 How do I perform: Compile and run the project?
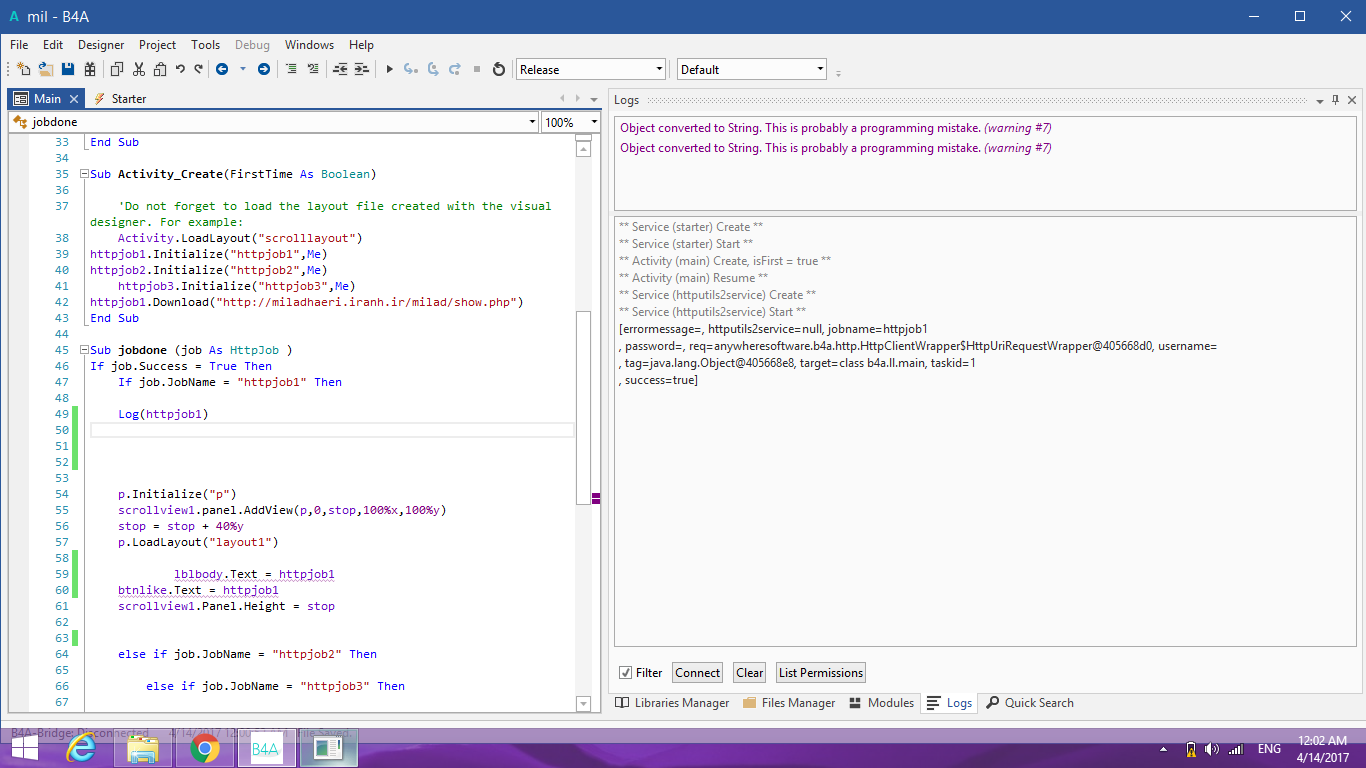pyautogui.click(x=389, y=68)
